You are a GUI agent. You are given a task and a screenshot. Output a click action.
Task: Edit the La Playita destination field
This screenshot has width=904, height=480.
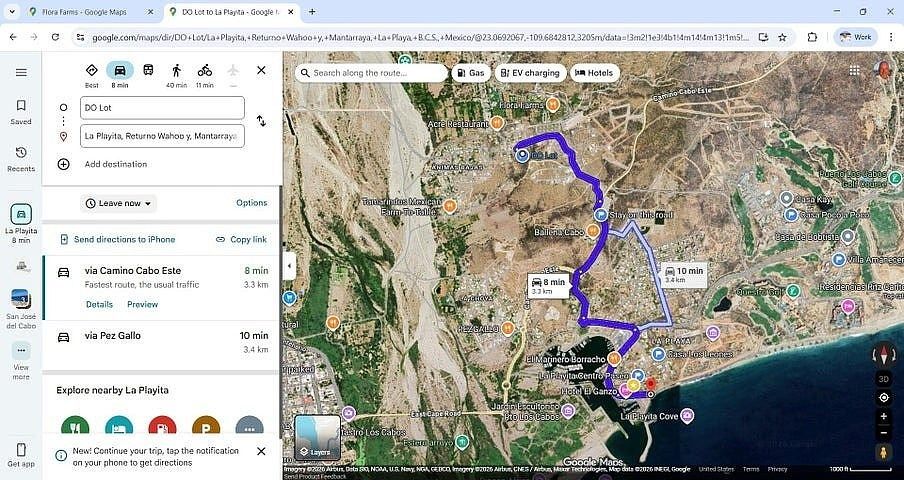(x=162, y=136)
